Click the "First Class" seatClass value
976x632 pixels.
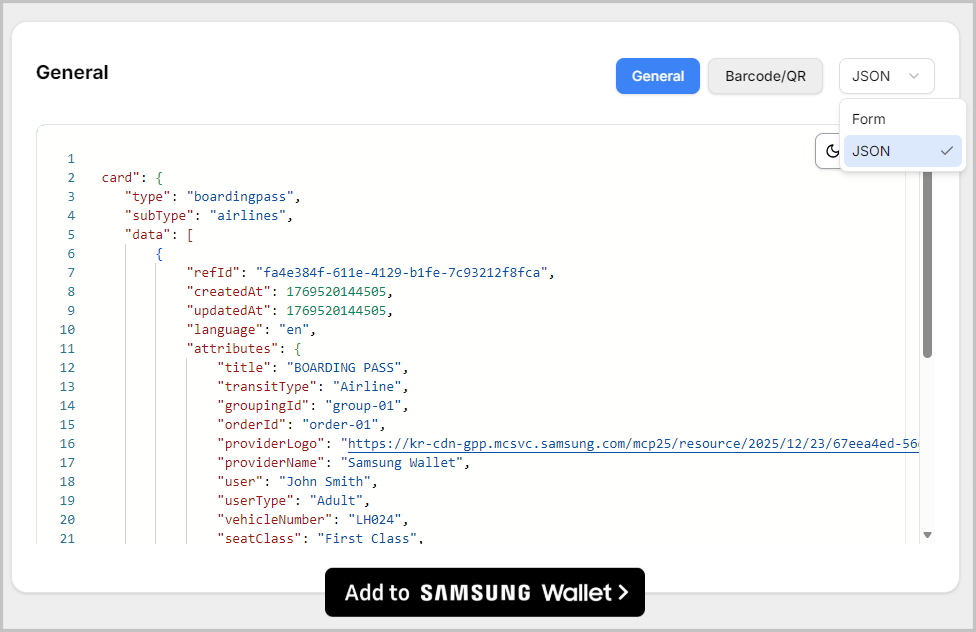tap(366, 539)
